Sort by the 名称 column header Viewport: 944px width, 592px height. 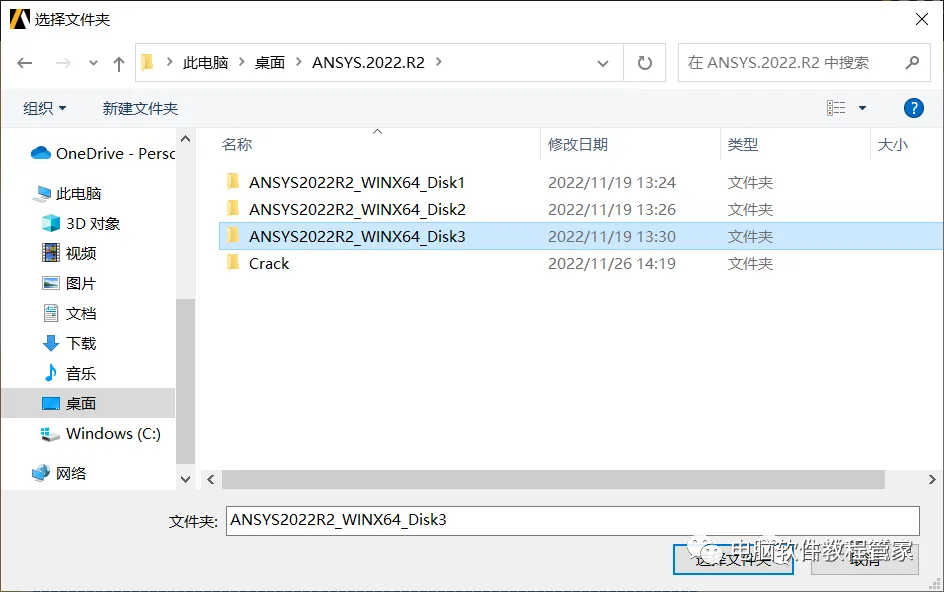click(x=237, y=145)
